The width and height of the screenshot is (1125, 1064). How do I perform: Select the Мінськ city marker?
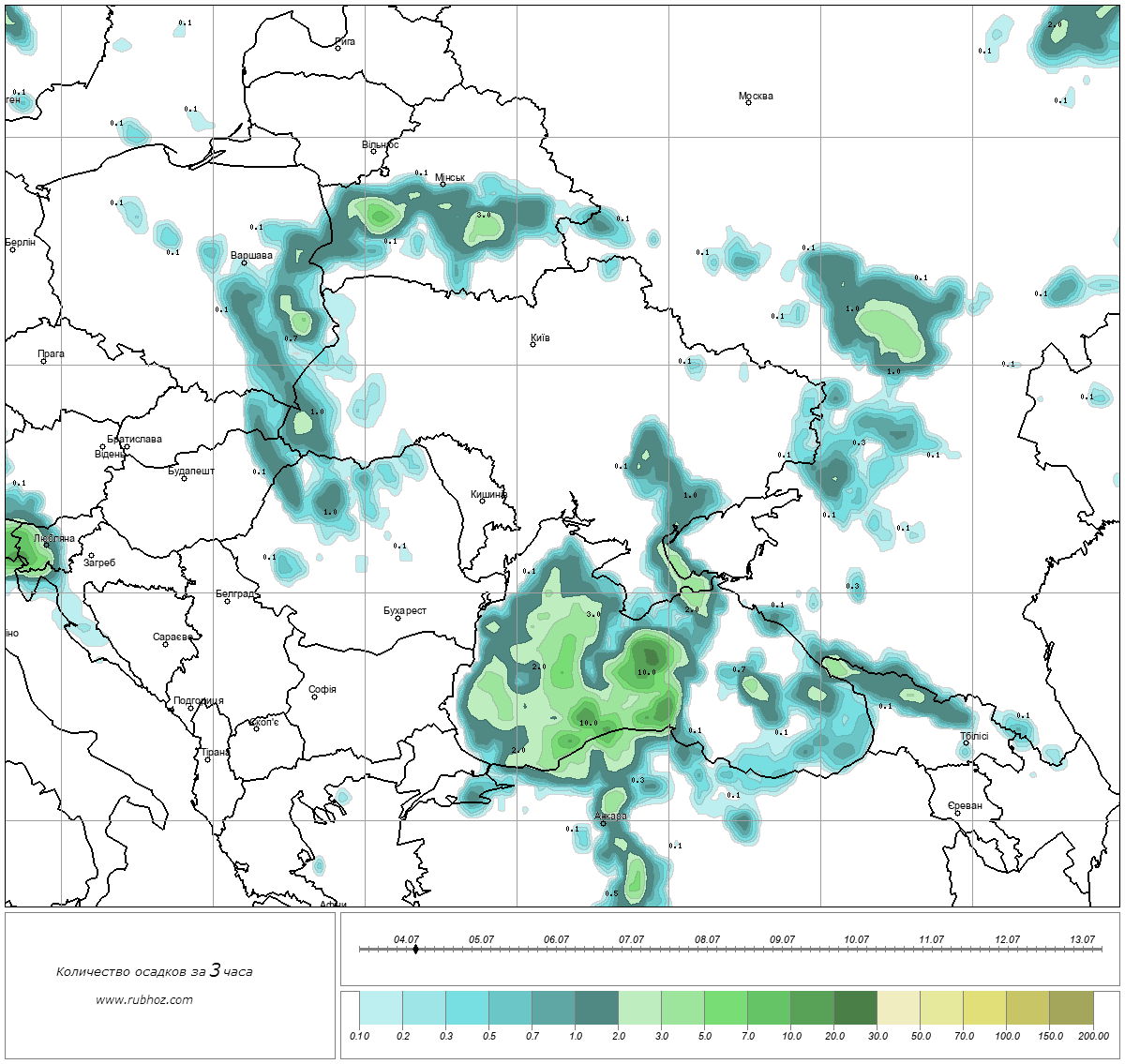click(x=442, y=184)
